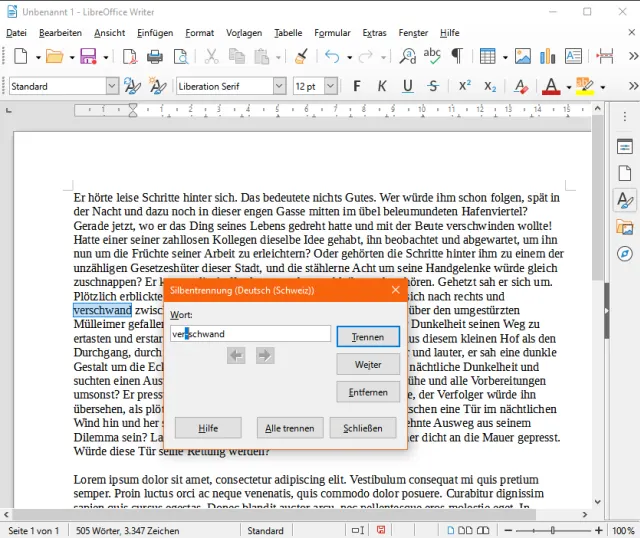Click the Spellcheck abc icon
Screen dimensions: 640x538
432,57
